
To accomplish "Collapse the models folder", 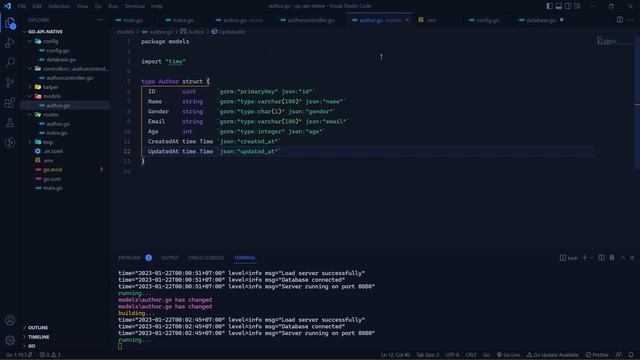I will (x=51, y=96).
